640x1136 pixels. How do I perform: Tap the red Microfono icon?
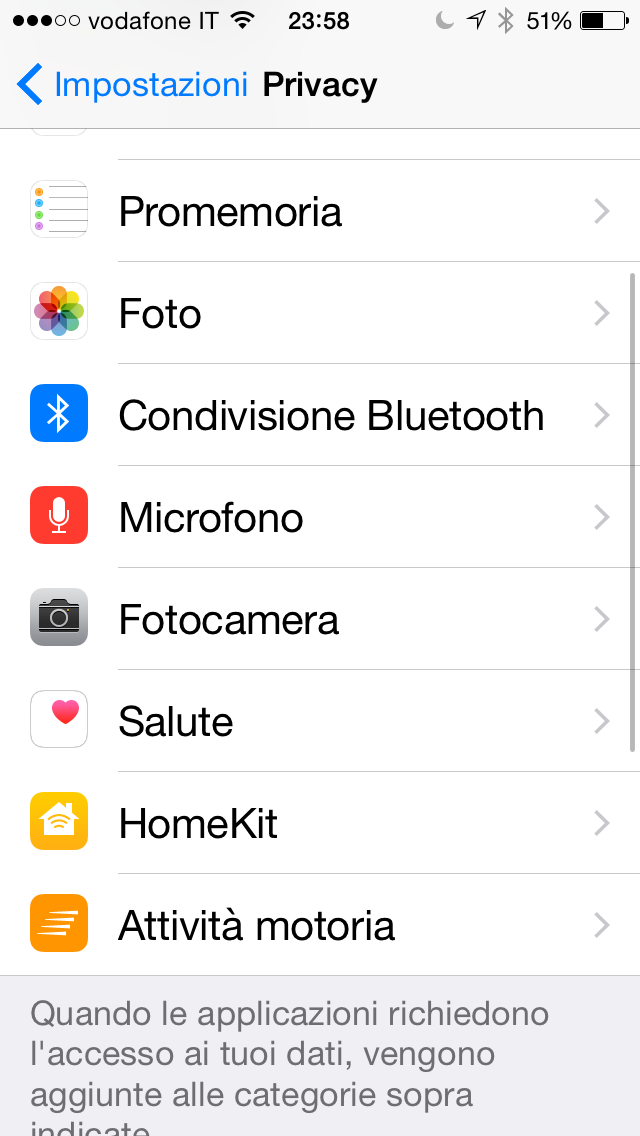click(59, 516)
